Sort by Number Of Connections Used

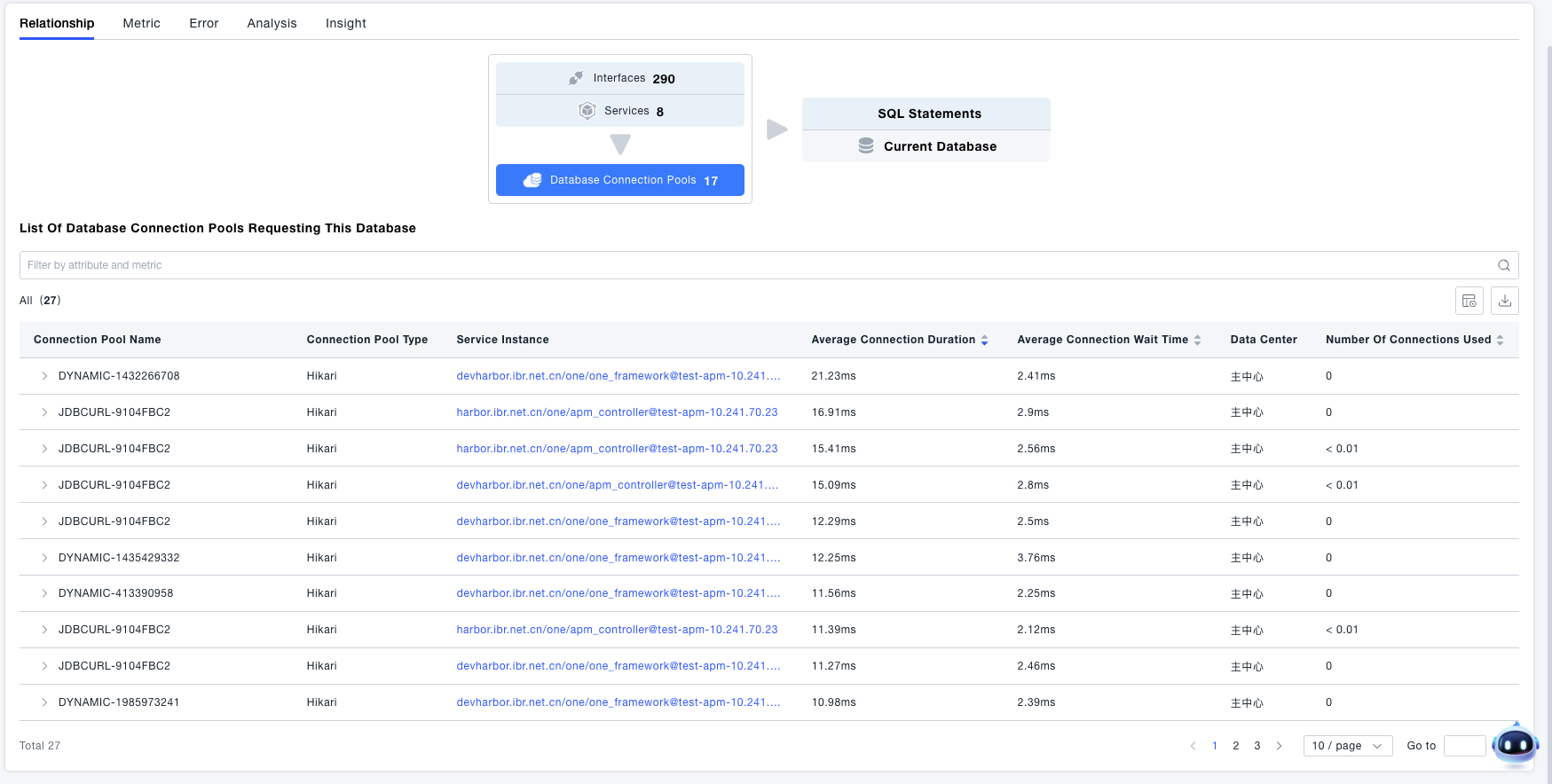(1500, 340)
